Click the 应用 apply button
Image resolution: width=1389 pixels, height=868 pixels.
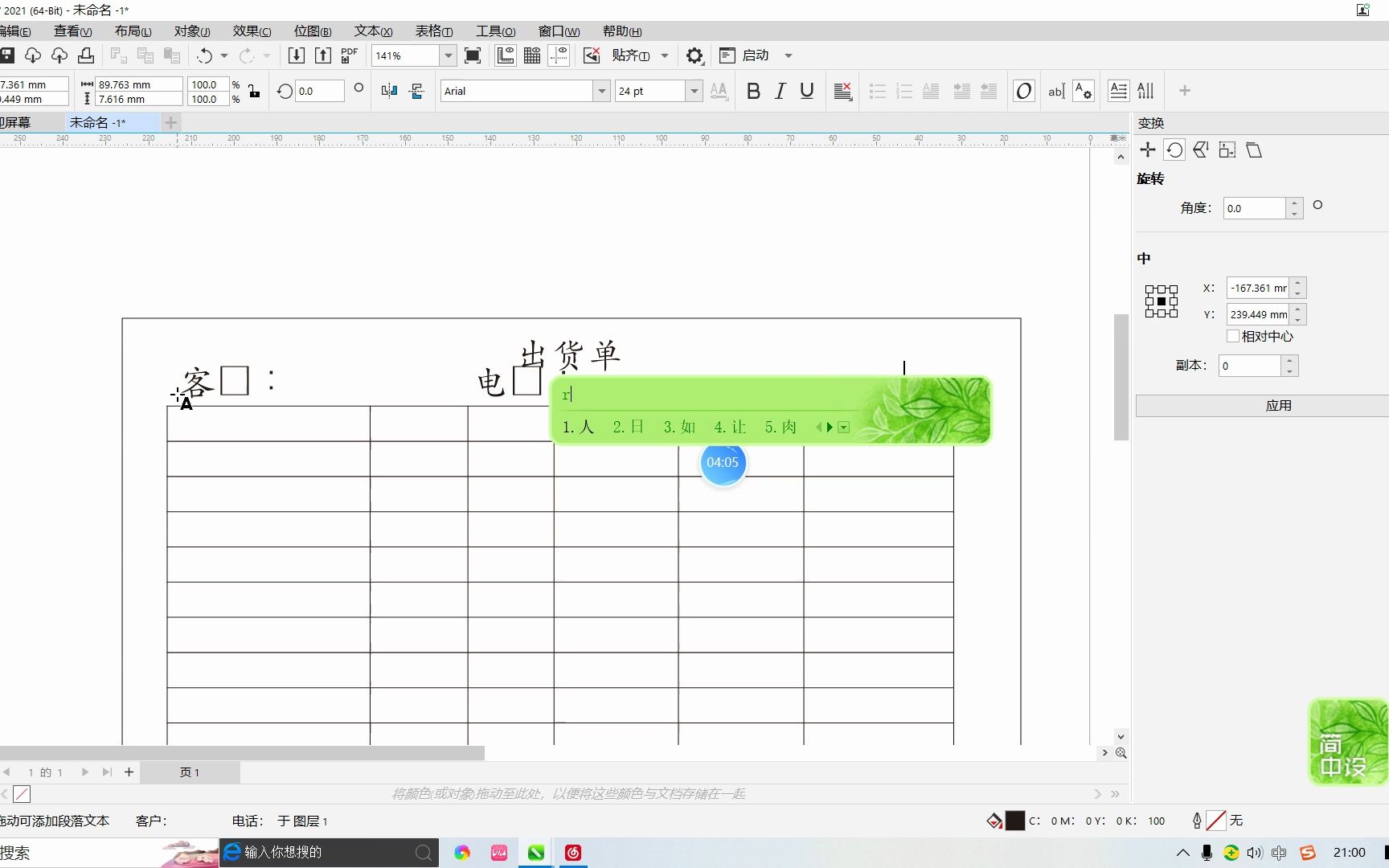[1279, 406]
